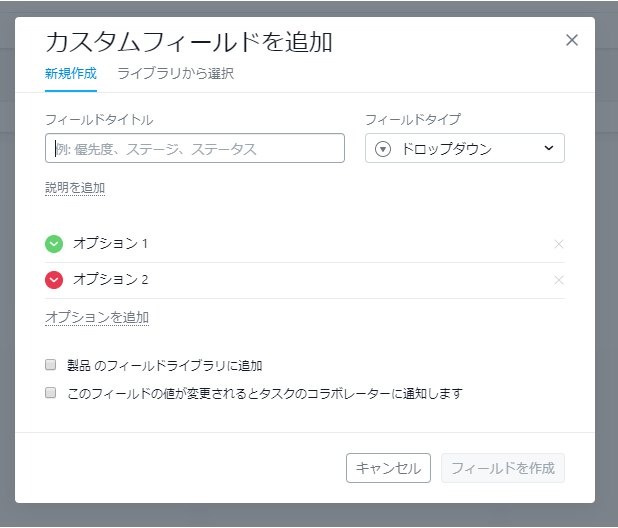Focus the フィールドタイトル text input
Viewport: 618px width, 528px height.
(195, 149)
